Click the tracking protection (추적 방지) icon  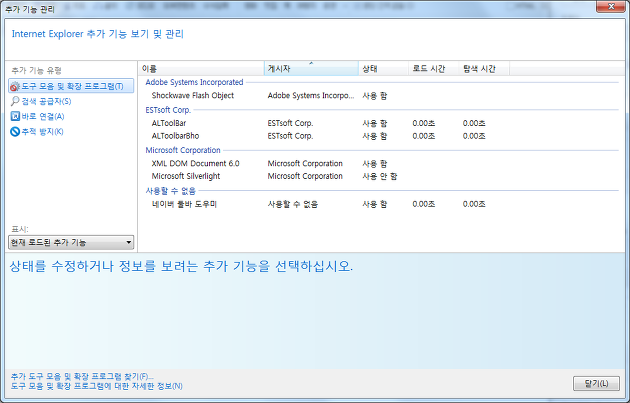click(15, 132)
